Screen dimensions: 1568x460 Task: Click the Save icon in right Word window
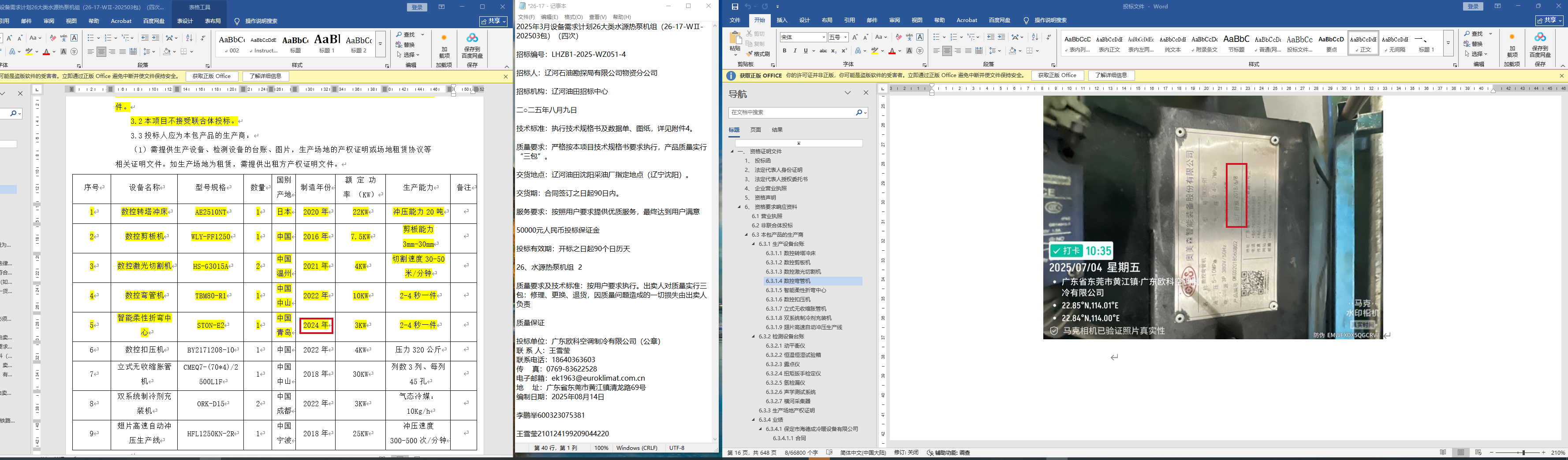tap(735, 6)
